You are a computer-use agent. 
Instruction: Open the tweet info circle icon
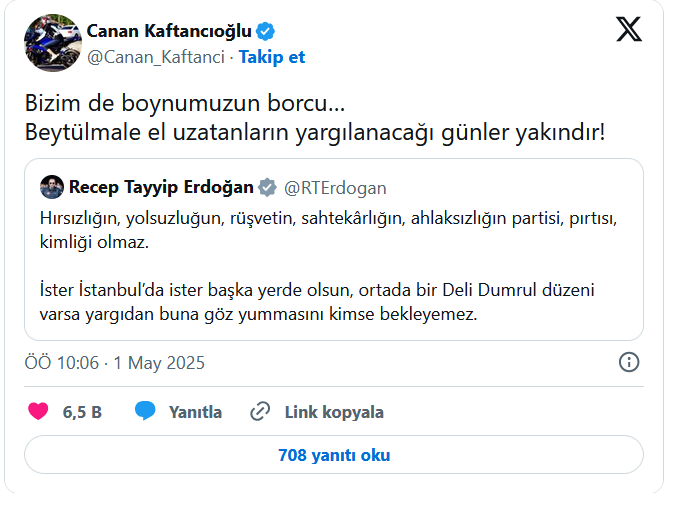(x=629, y=362)
